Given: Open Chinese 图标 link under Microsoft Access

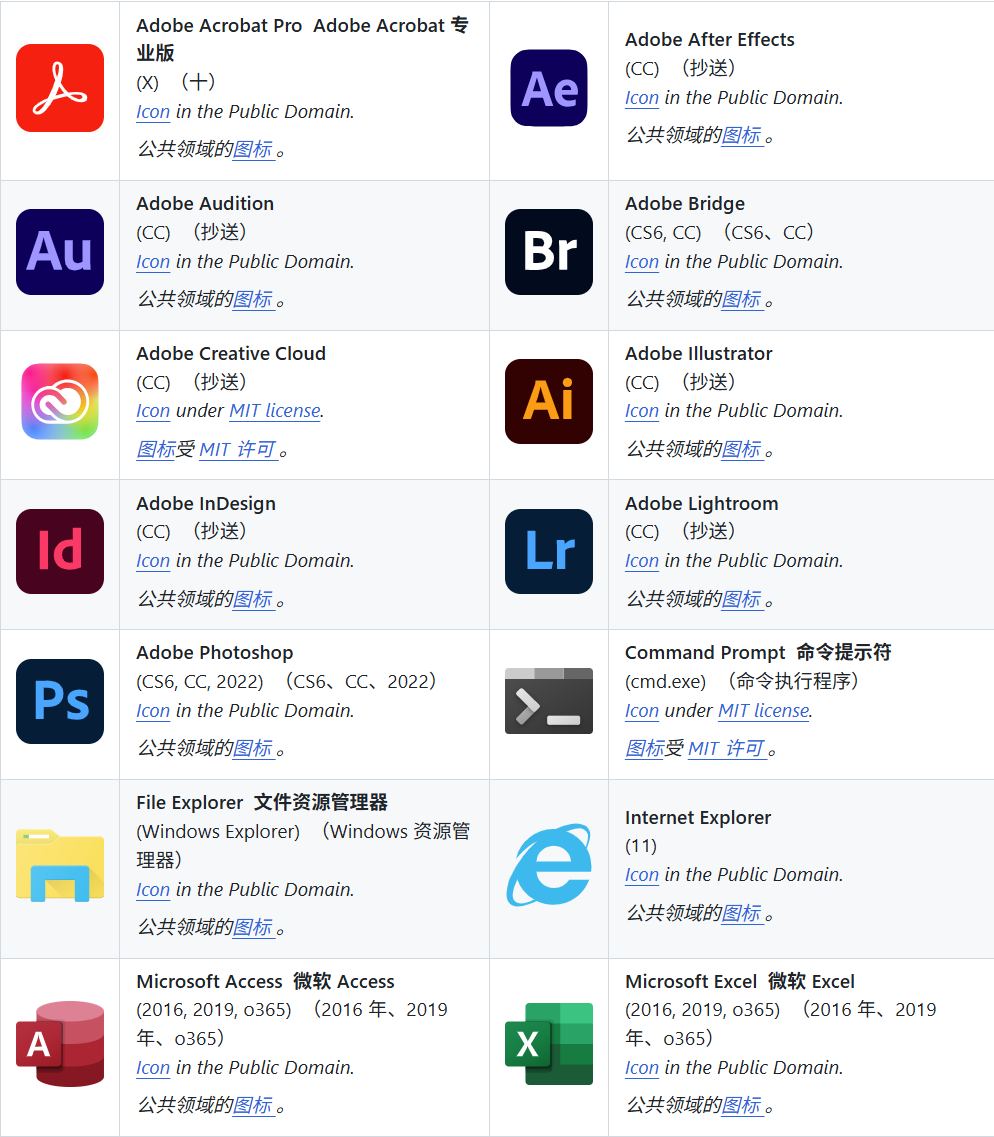Looking at the screenshot, I should [253, 1106].
